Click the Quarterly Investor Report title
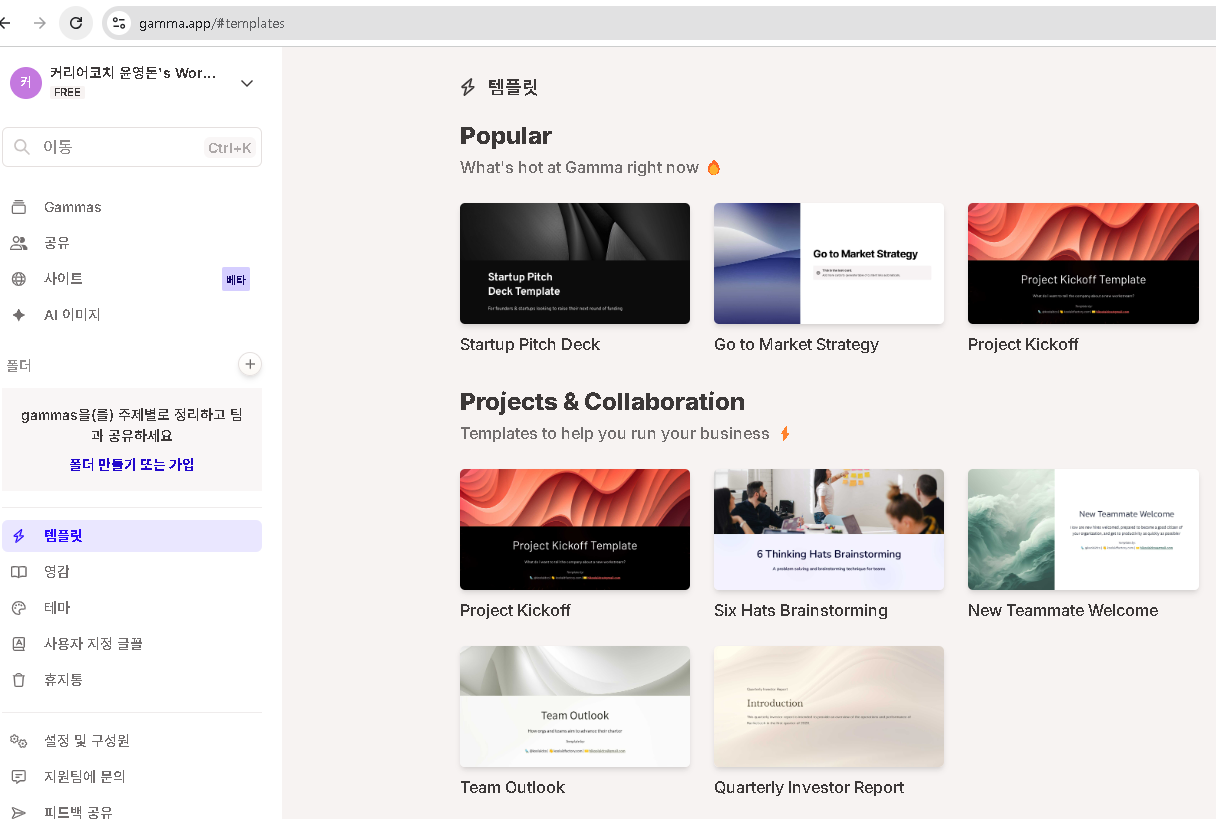 809,787
